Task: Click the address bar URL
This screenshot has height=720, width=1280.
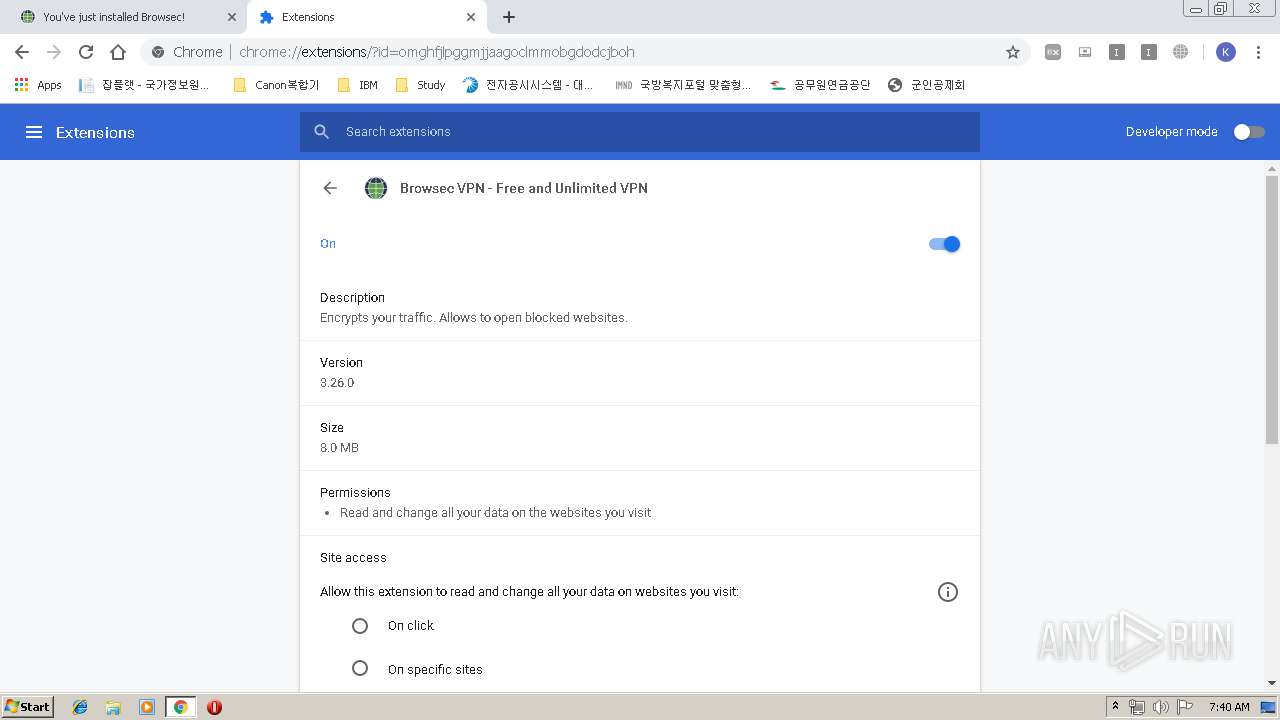Action: point(436,52)
